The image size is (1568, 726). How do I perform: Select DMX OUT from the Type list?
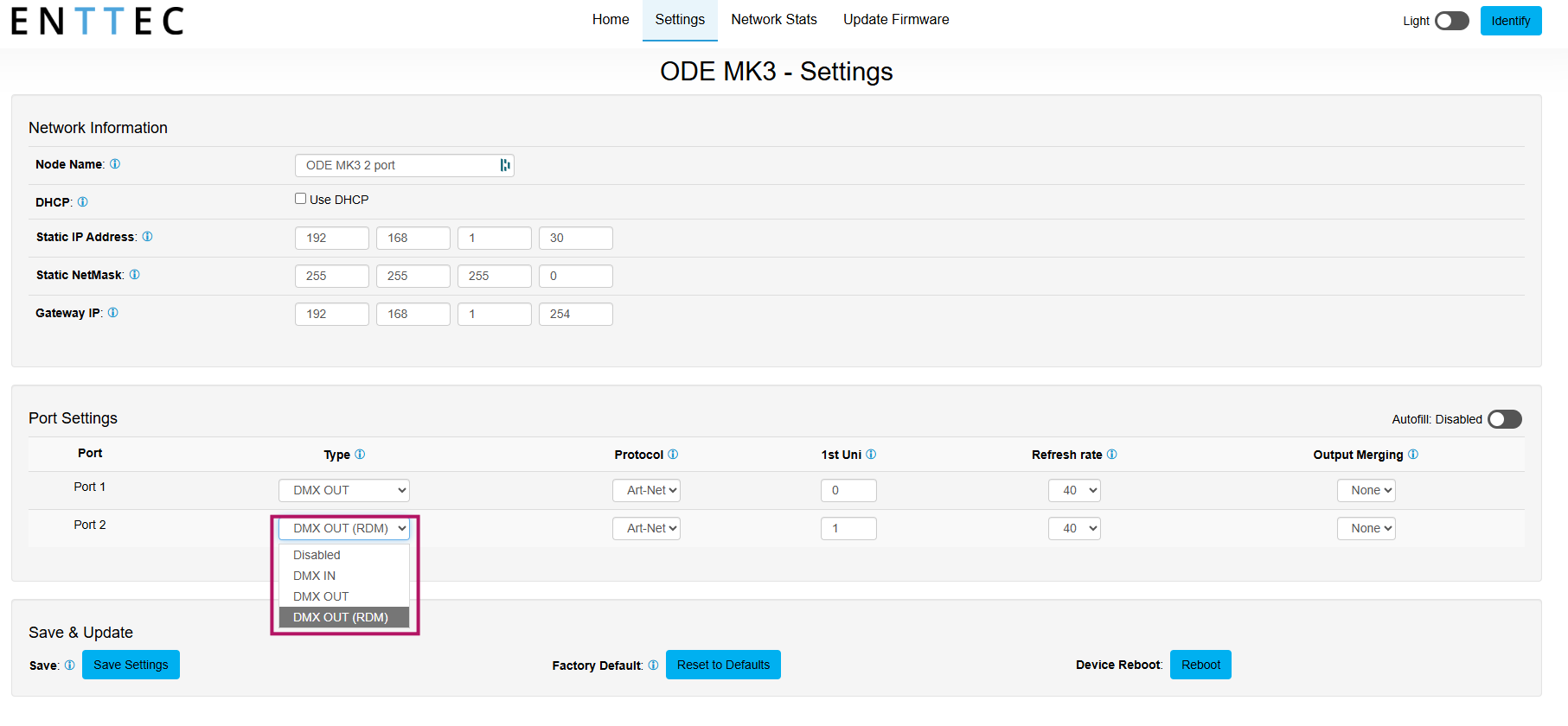point(344,596)
